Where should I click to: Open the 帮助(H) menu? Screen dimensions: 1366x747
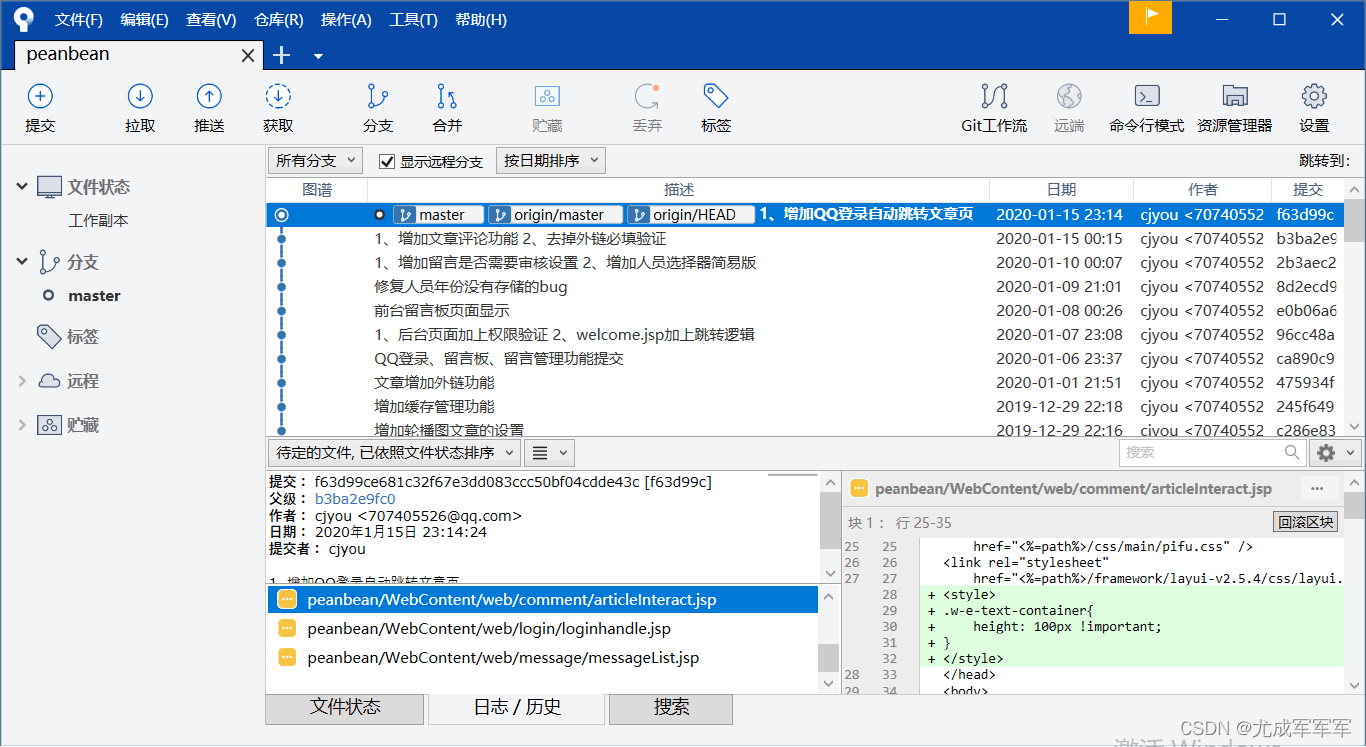click(481, 20)
